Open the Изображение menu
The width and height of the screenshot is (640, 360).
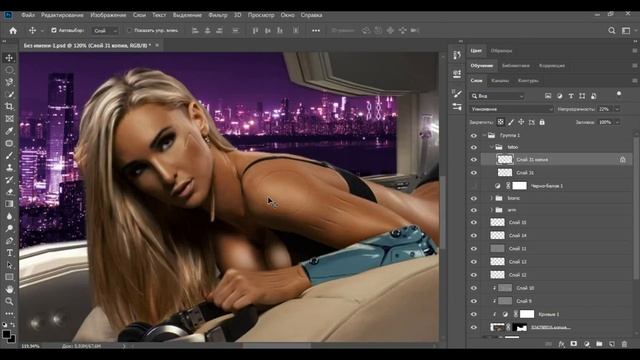point(108,15)
